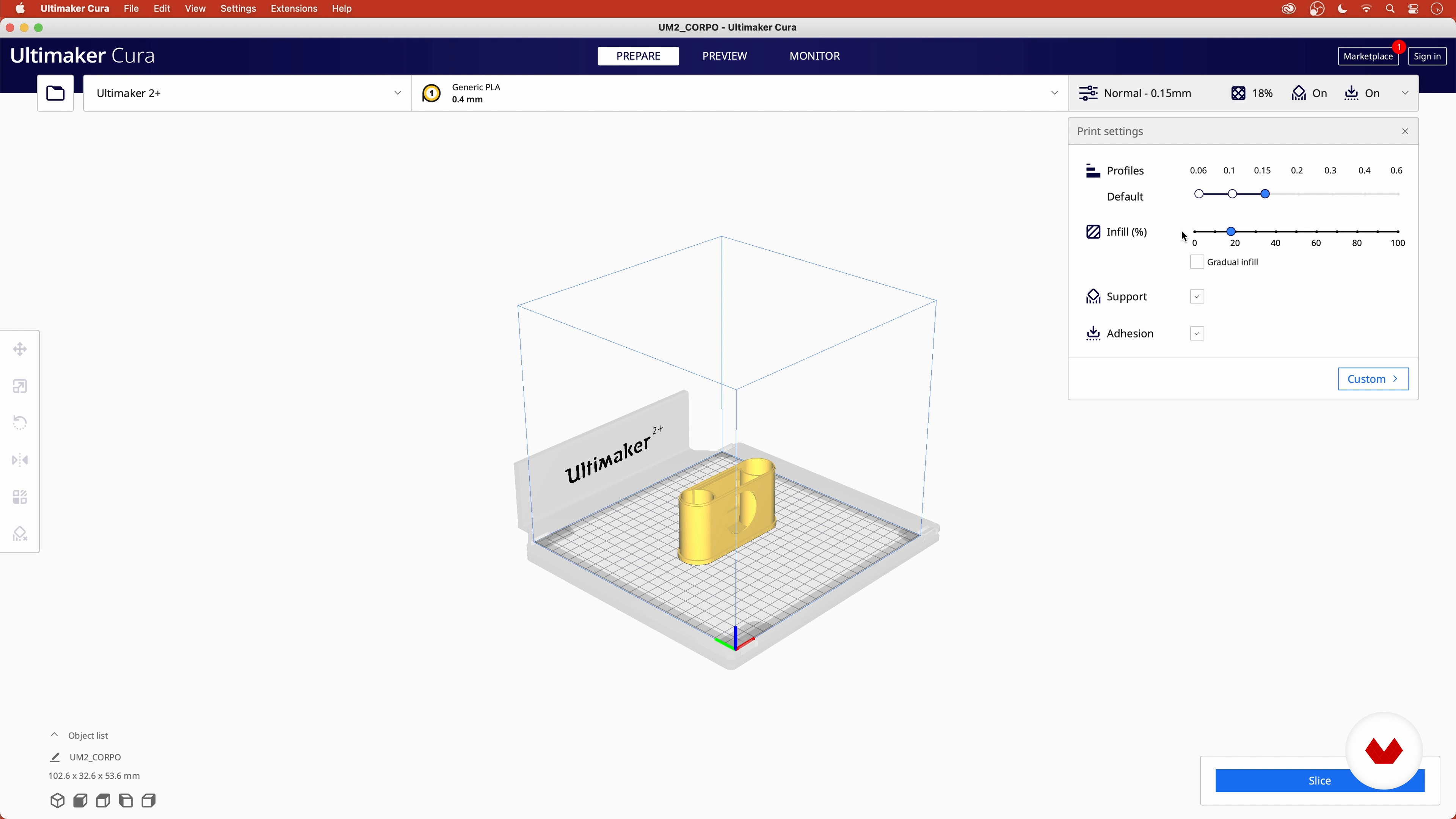Screen dimensions: 1456x819
Task: Open the Apple menu
Action: point(20,8)
